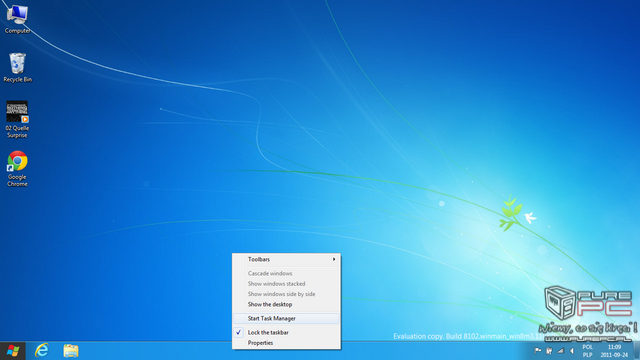Toggle the Lock the taskbar checkmark
The width and height of the screenshot is (640, 360).
coord(239,332)
